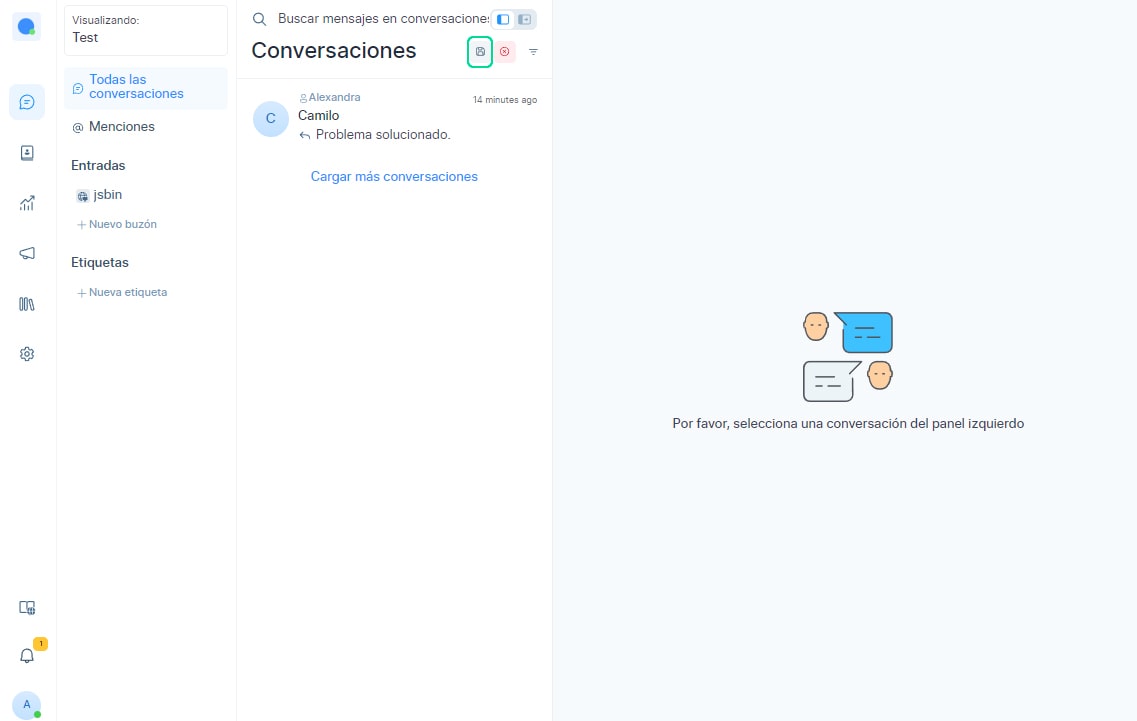1137x721 pixels.
Task: Click the bottom-left docs panel icon
Action: click(27, 607)
